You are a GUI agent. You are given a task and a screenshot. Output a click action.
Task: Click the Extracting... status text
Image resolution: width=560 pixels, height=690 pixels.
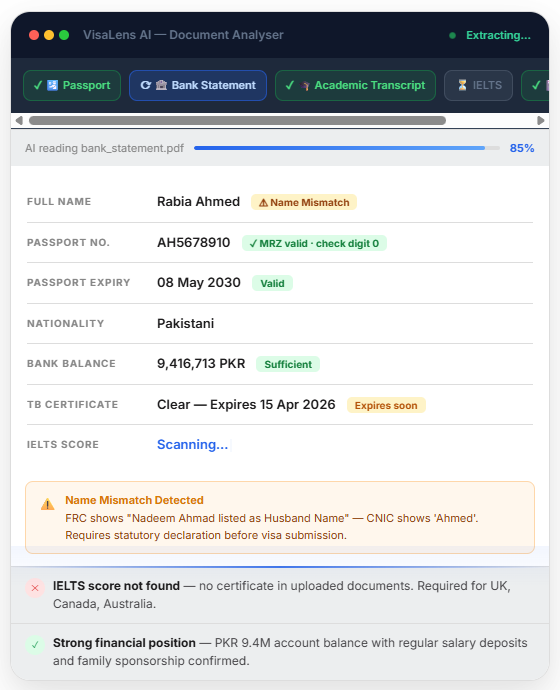(498, 35)
